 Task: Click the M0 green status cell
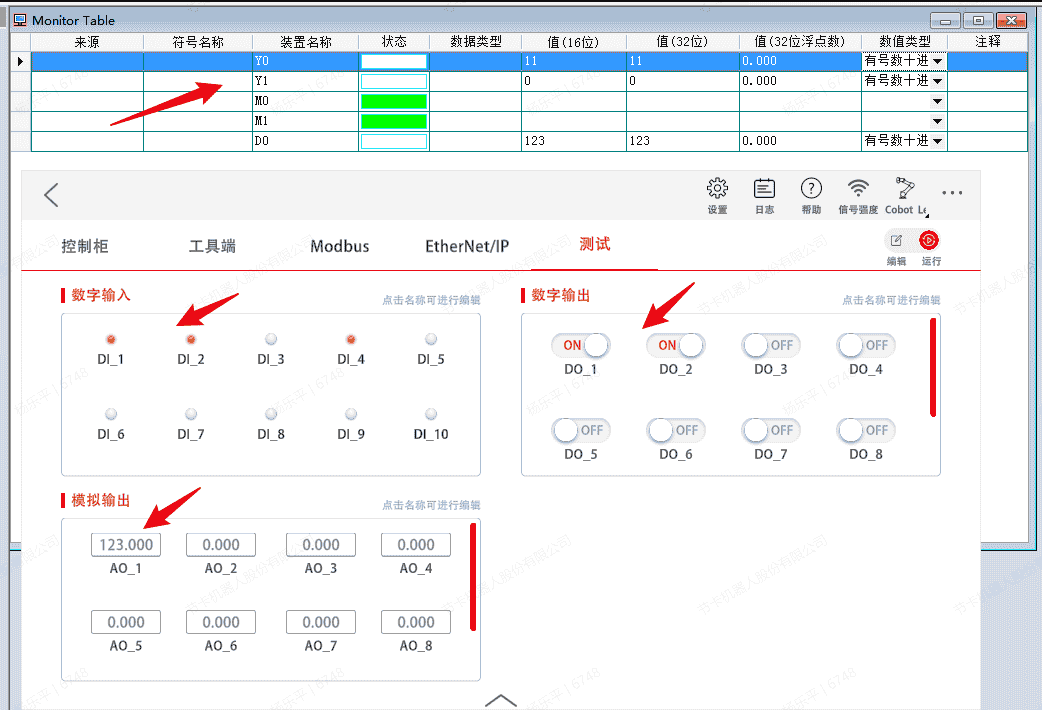393,102
